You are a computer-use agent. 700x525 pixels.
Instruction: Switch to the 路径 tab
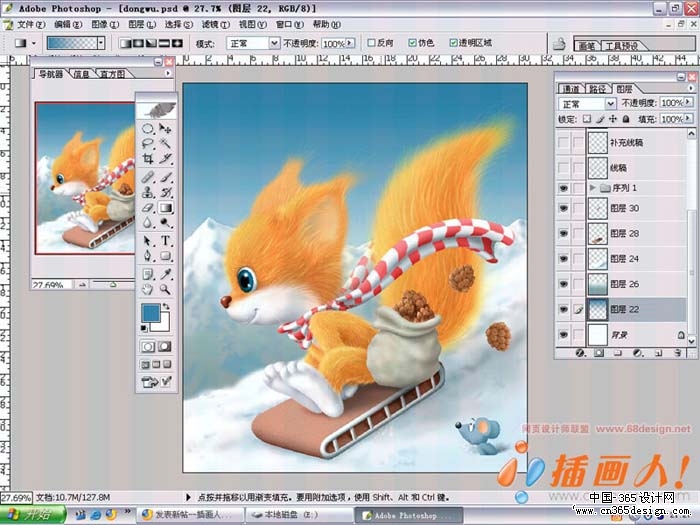pos(597,89)
